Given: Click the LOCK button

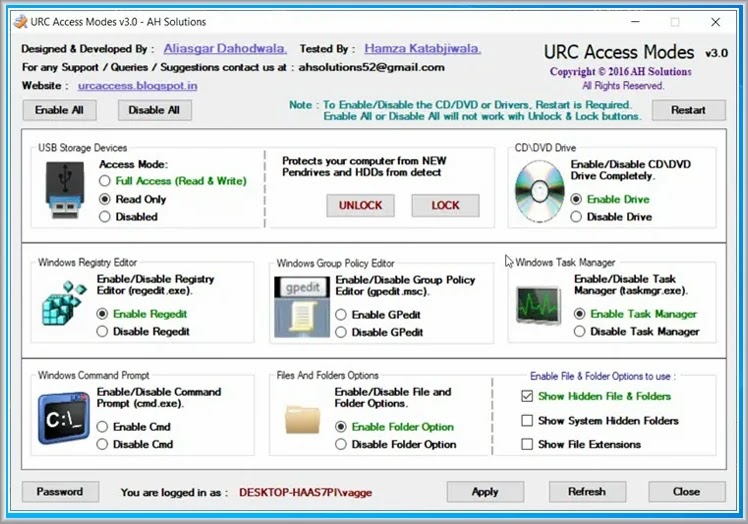Looking at the screenshot, I should pos(446,205).
